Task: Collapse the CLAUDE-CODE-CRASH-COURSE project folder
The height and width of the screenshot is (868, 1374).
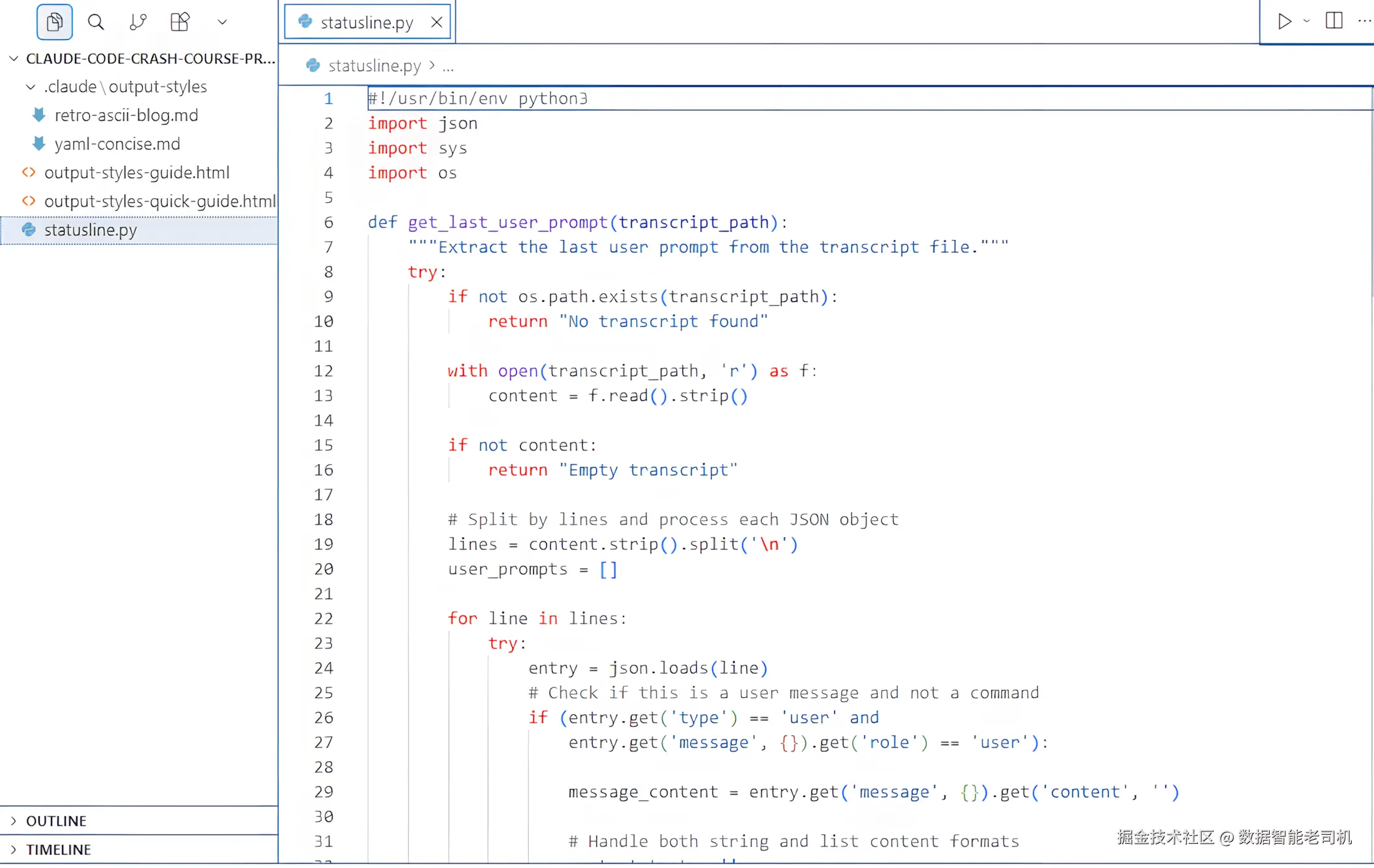Action: (x=14, y=59)
